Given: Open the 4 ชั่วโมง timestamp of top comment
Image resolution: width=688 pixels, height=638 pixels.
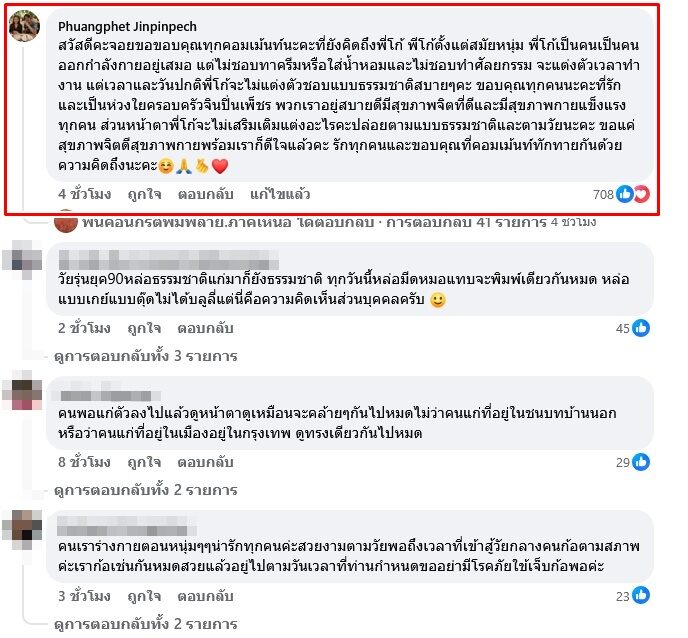Looking at the screenshot, I should click(84, 194).
